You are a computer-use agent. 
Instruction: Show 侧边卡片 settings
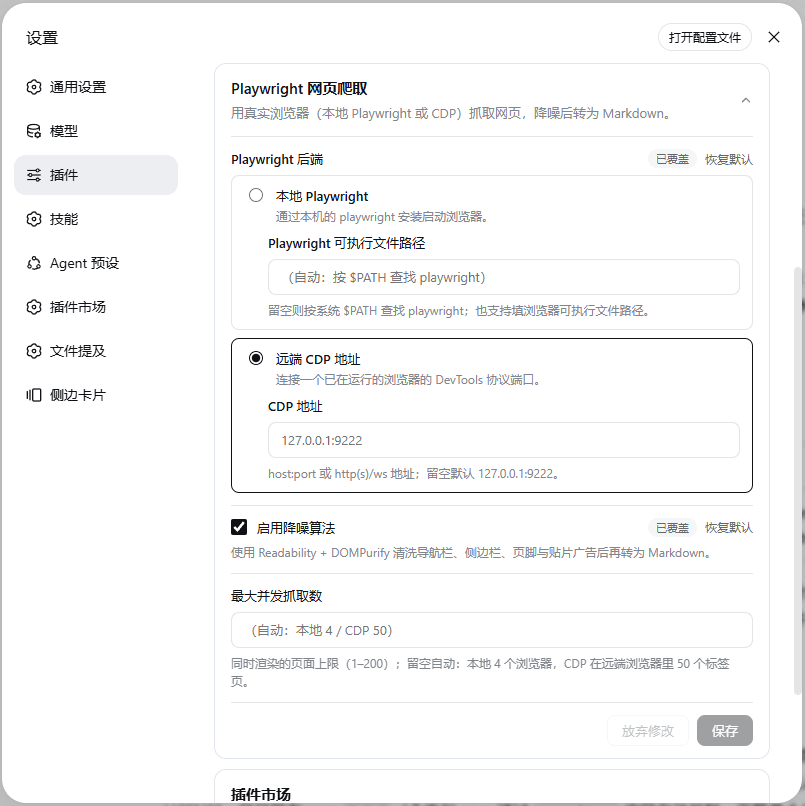tap(96, 395)
